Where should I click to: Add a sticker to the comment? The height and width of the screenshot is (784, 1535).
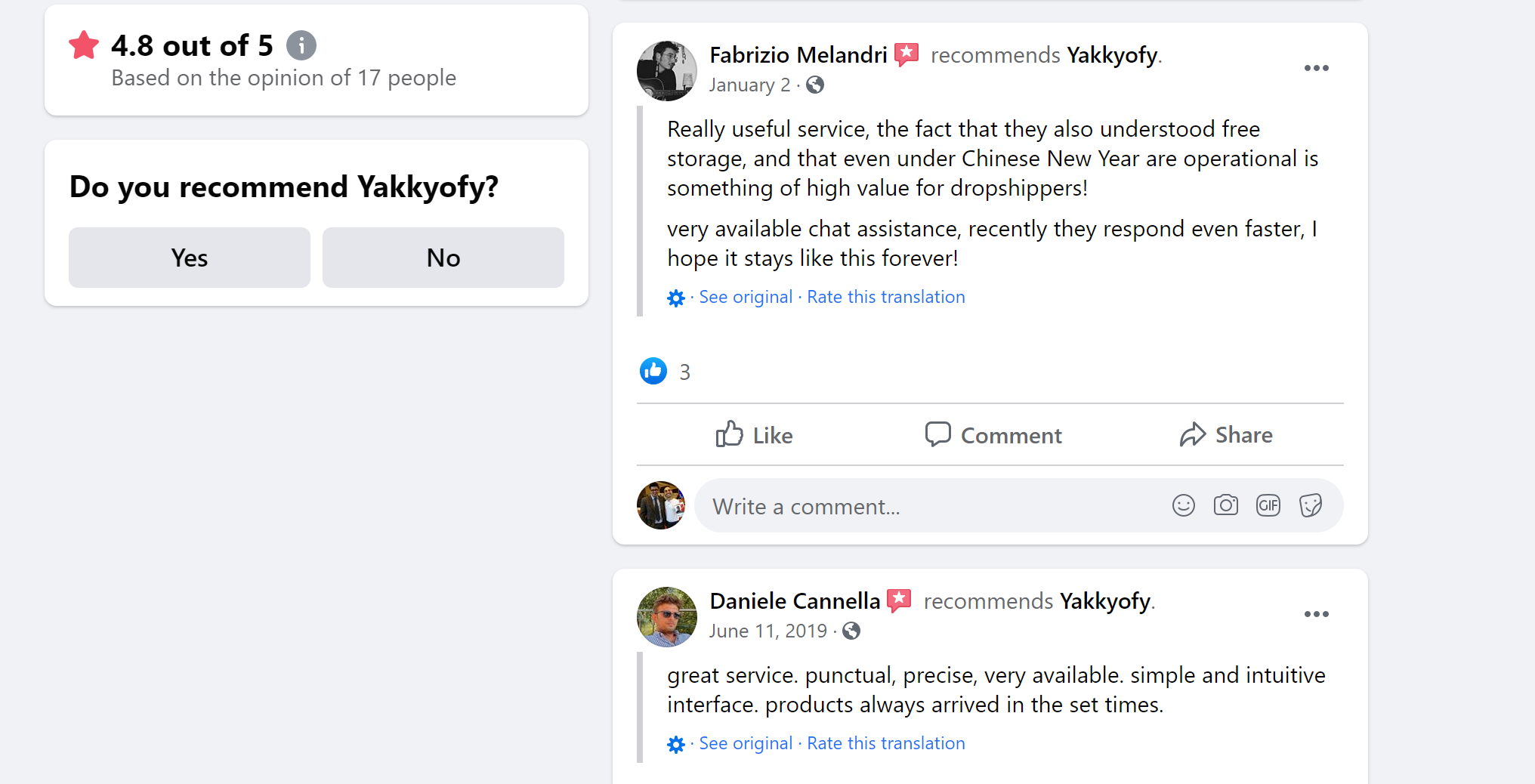tap(1311, 505)
